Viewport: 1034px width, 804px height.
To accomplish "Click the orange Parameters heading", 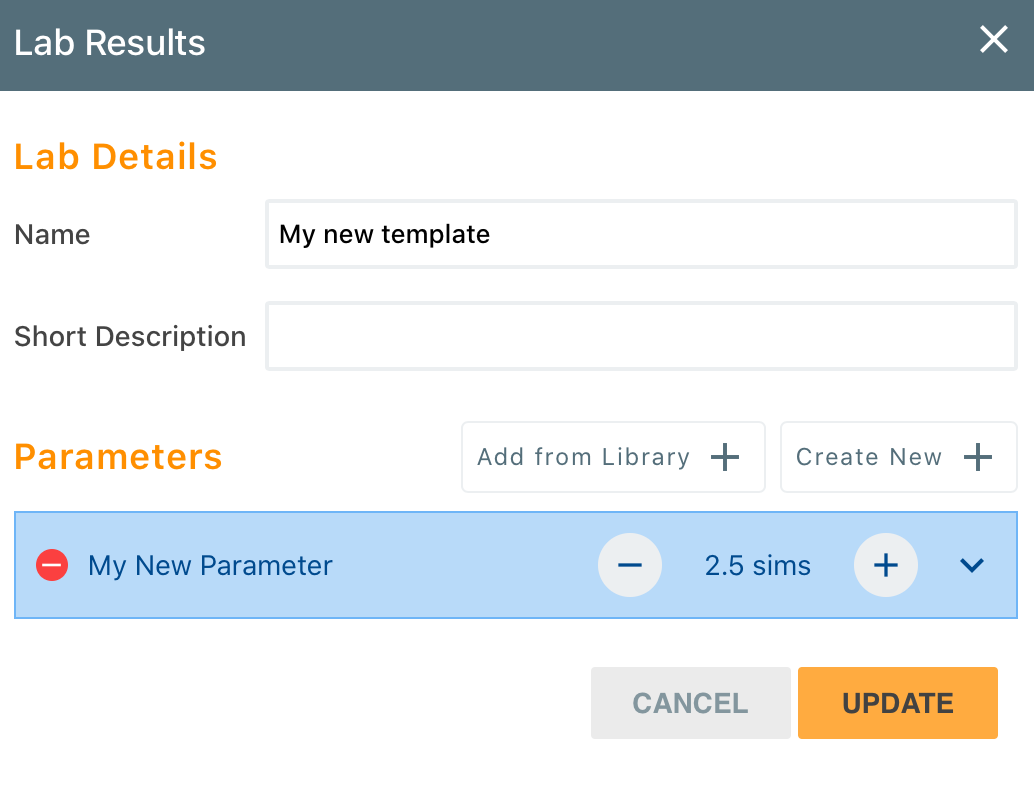I will click(118, 457).
